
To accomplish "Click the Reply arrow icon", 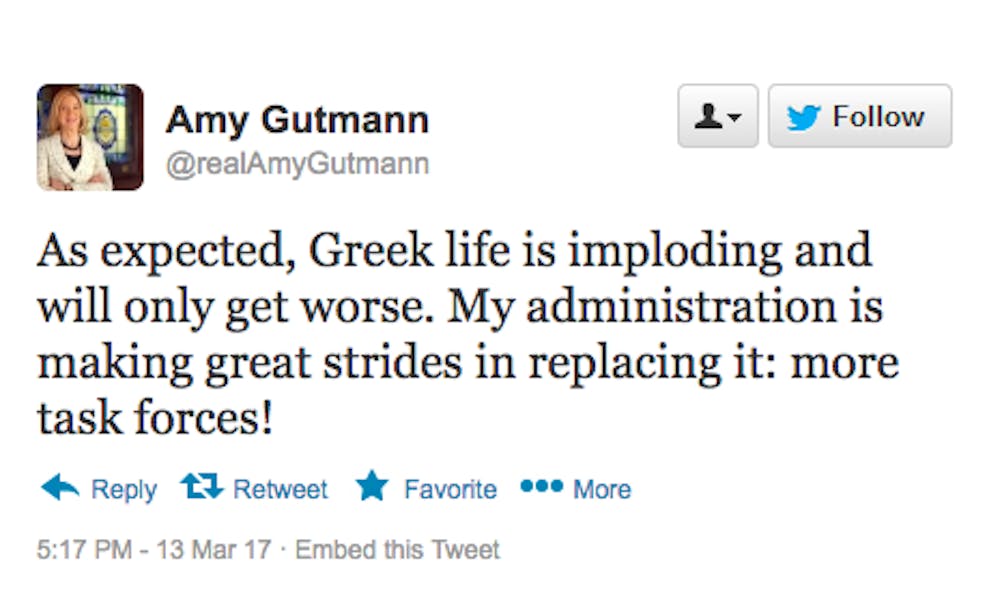I will click(60, 488).
